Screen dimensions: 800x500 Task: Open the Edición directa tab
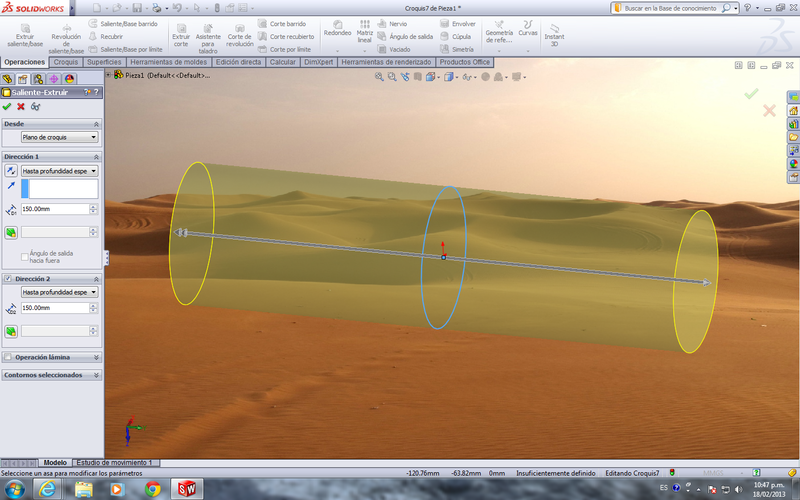pyautogui.click(x=238, y=62)
